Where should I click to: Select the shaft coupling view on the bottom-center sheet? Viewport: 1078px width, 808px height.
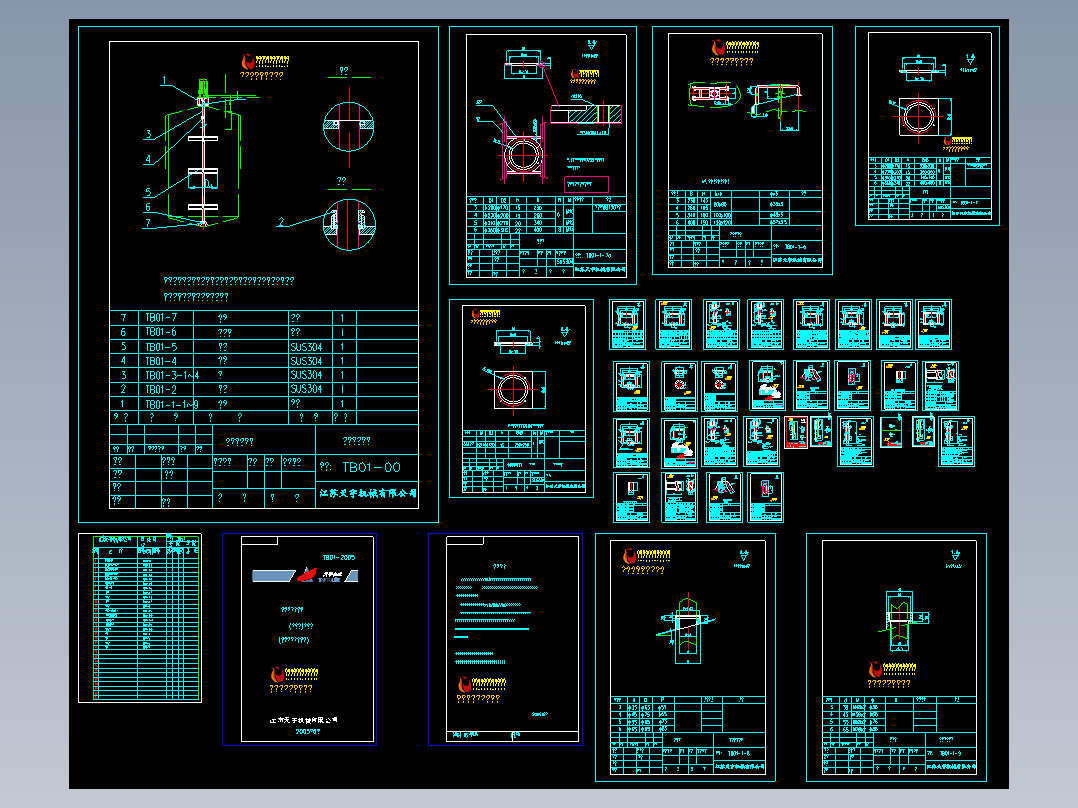687,628
